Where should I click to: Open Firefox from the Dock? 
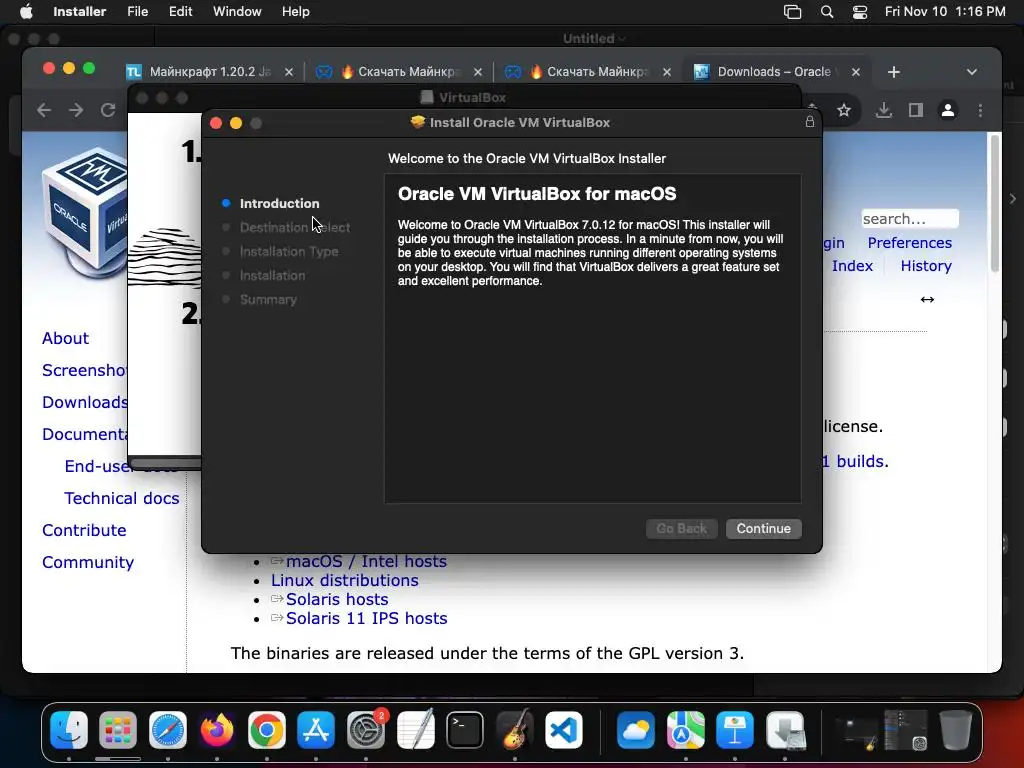pyautogui.click(x=217, y=729)
